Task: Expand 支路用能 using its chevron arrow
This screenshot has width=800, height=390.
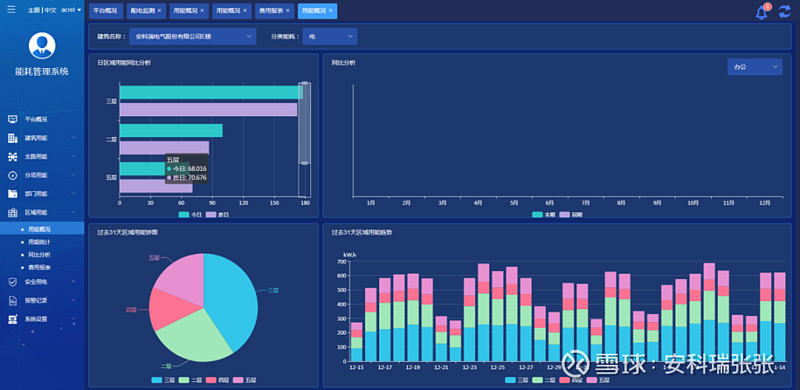Action: (x=73, y=157)
